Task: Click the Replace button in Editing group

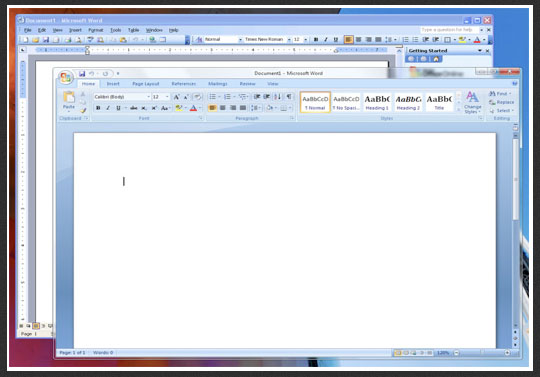Action: (x=501, y=102)
